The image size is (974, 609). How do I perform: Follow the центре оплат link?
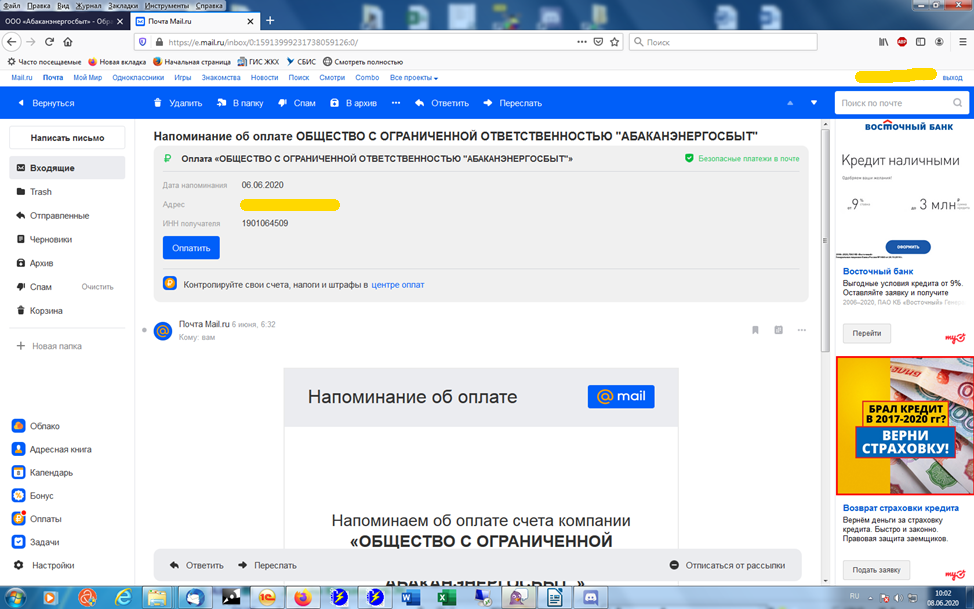coord(398,285)
